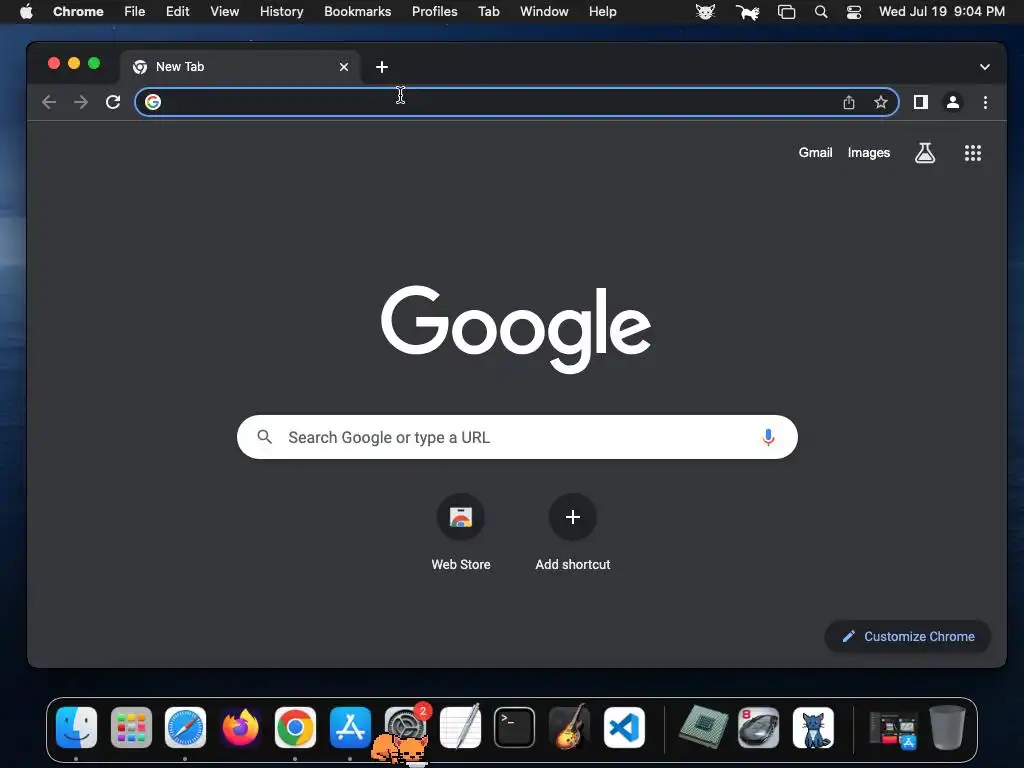Open Finder from the dock
Screen dimensions: 1024x768
tap(76, 728)
